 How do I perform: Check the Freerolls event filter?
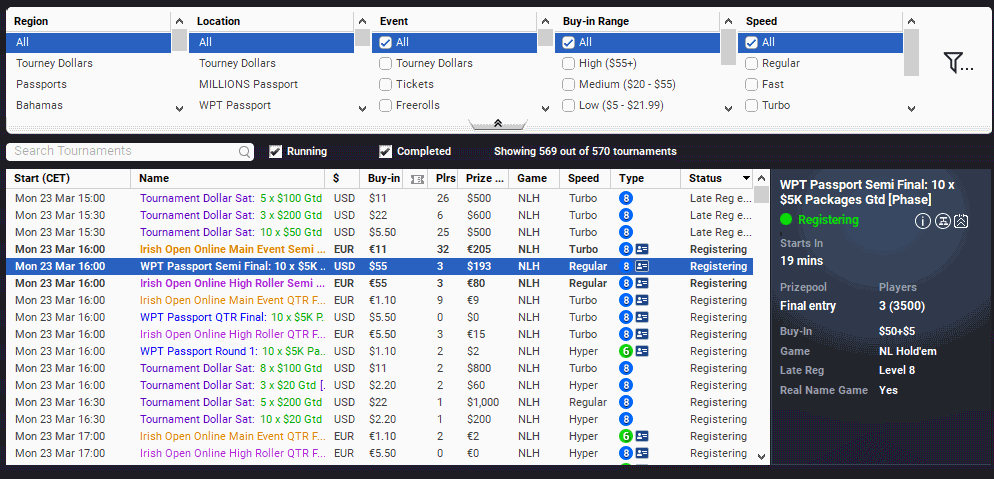[x=385, y=105]
